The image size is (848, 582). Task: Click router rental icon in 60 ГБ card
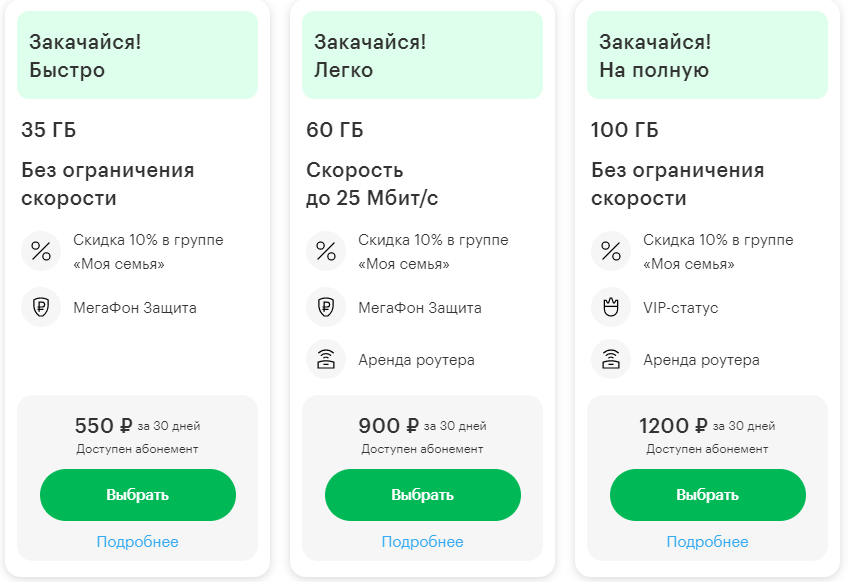[x=326, y=359]
